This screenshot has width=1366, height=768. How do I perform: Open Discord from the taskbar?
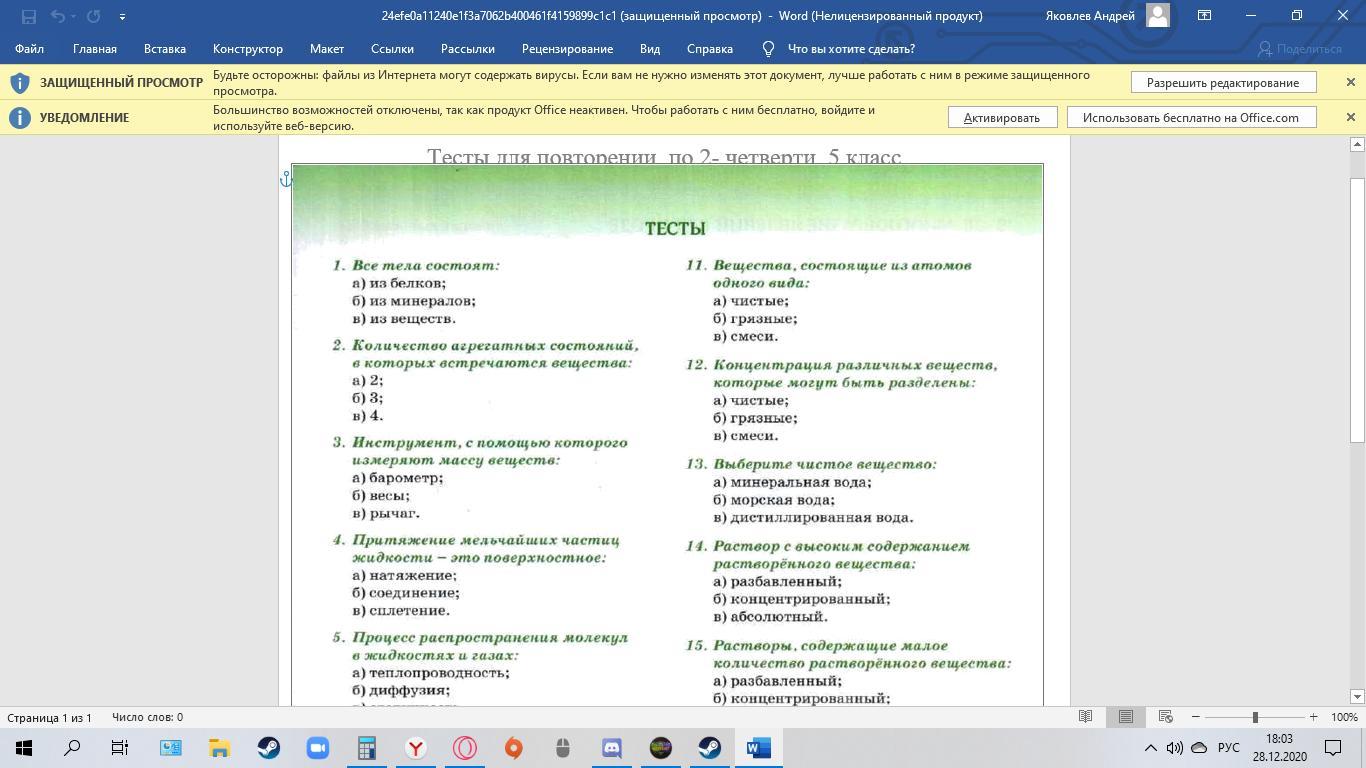611,748
